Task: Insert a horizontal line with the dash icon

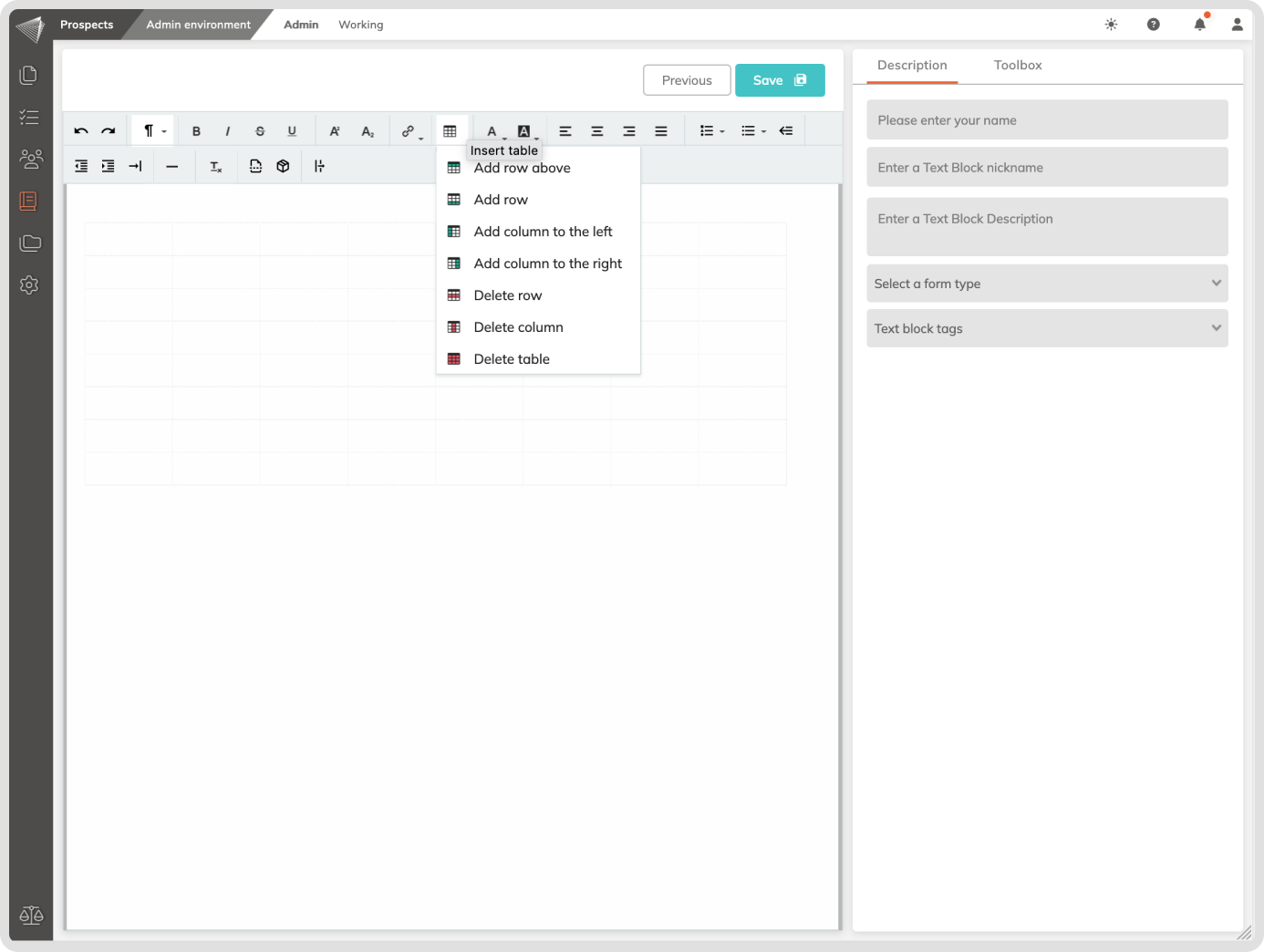Action: tap(171, 167)
